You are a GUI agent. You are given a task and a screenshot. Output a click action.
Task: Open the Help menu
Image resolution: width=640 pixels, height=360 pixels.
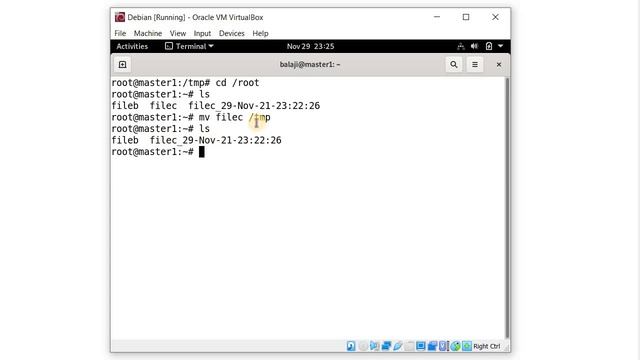[x=260, y=33]
